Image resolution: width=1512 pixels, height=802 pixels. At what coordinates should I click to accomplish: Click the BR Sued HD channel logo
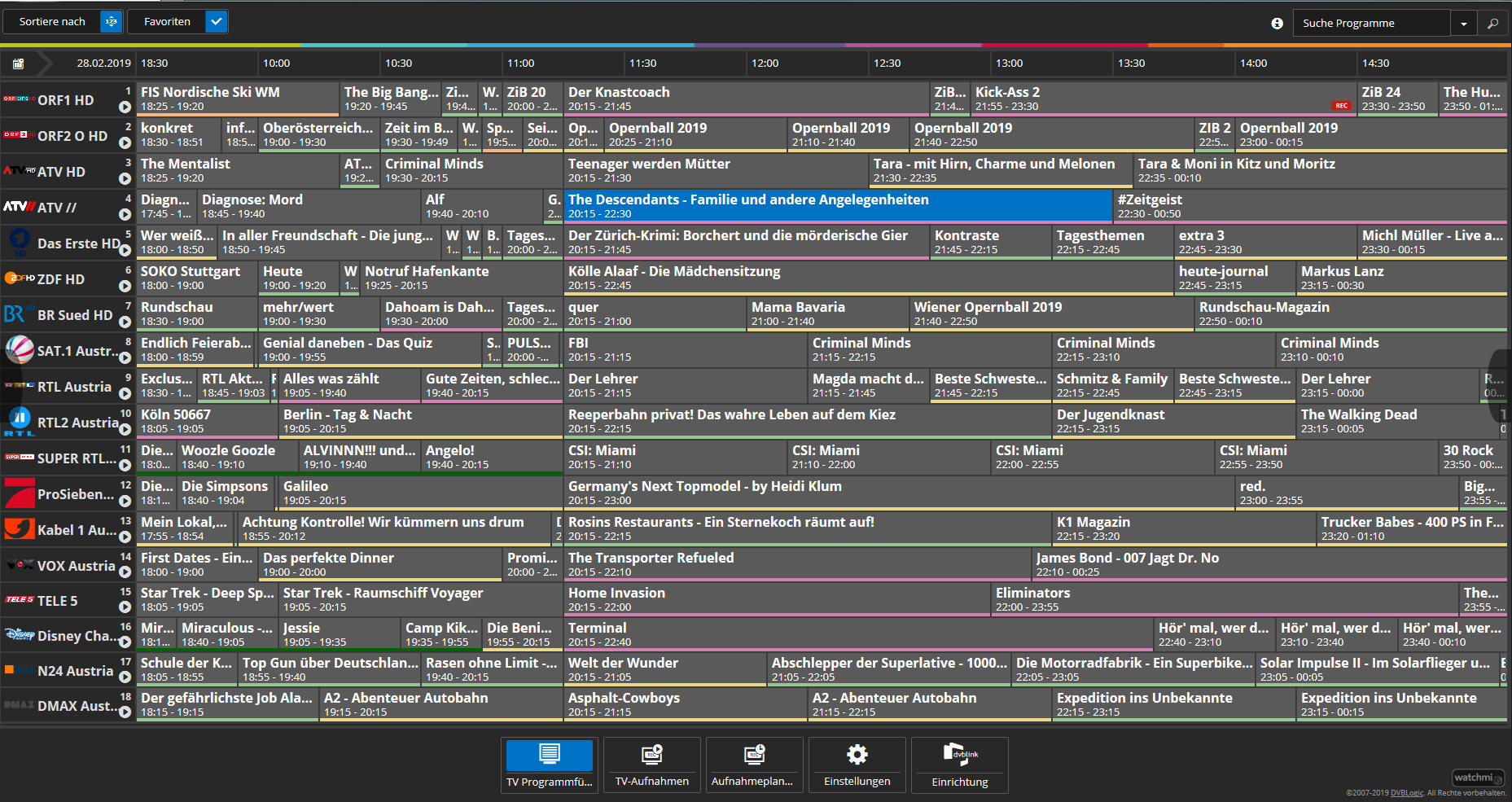pos(18,314)
